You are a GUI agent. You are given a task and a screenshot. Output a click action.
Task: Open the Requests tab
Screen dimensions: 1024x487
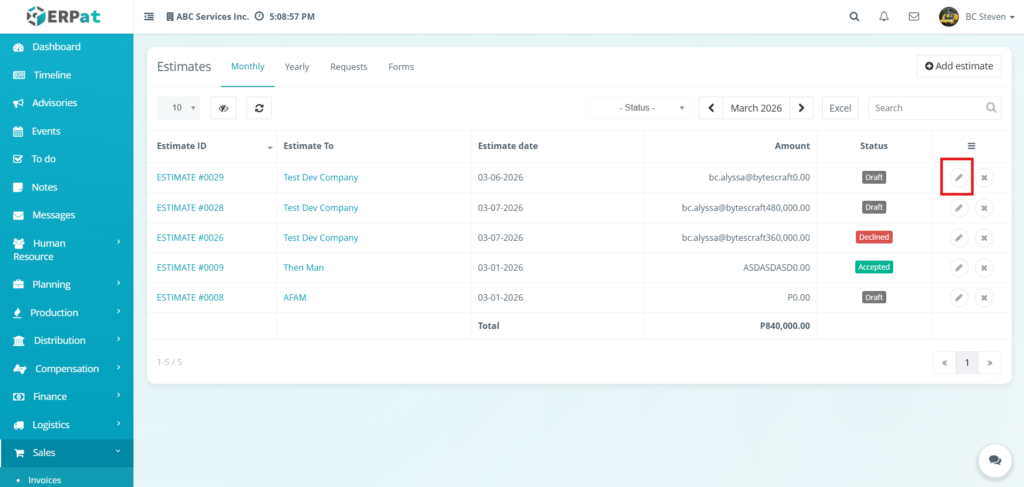tap(349, 67)
